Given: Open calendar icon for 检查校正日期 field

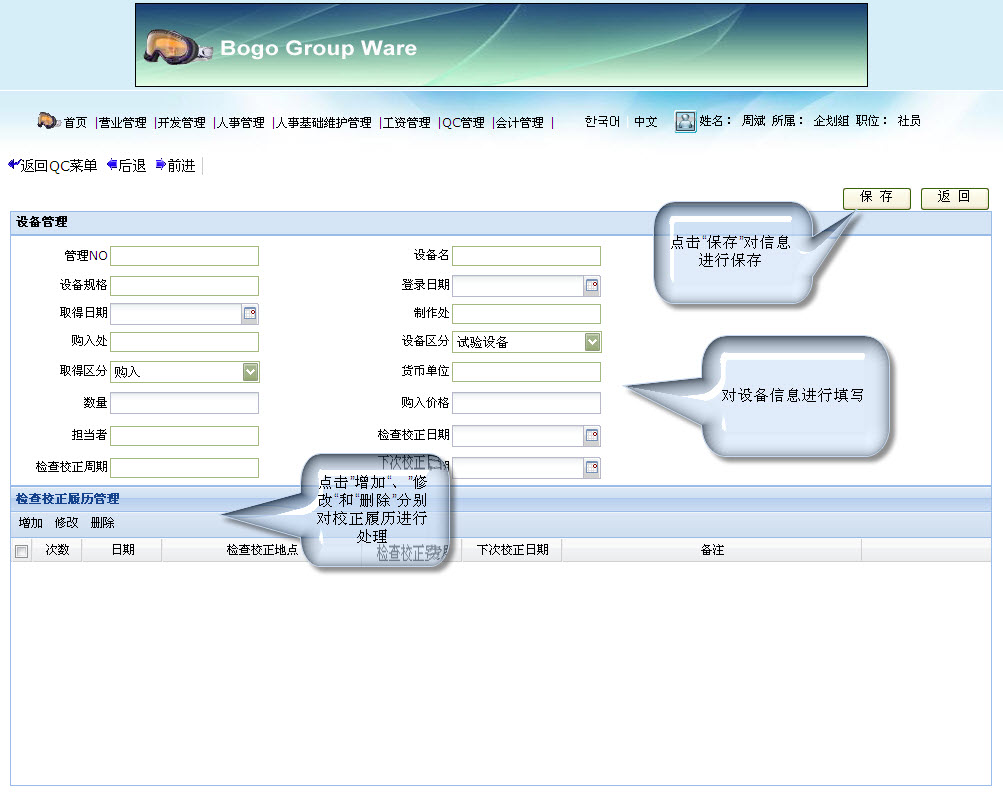Looking at the screenshot, I should [592, 436].
